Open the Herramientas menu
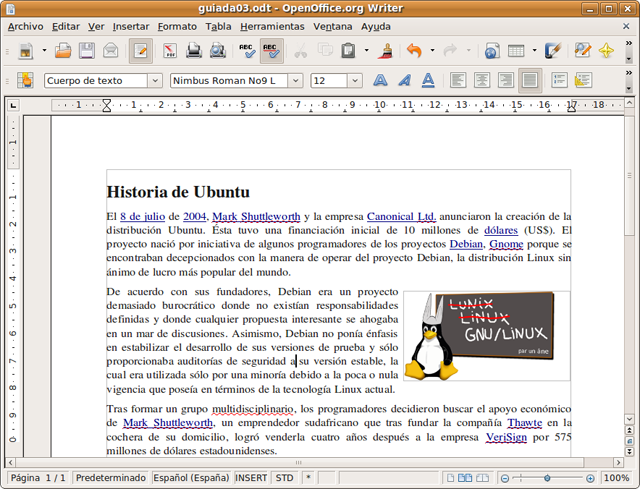The height and width of the screenshot is (489, 640). pyautogui.click(x=272, y=26)
